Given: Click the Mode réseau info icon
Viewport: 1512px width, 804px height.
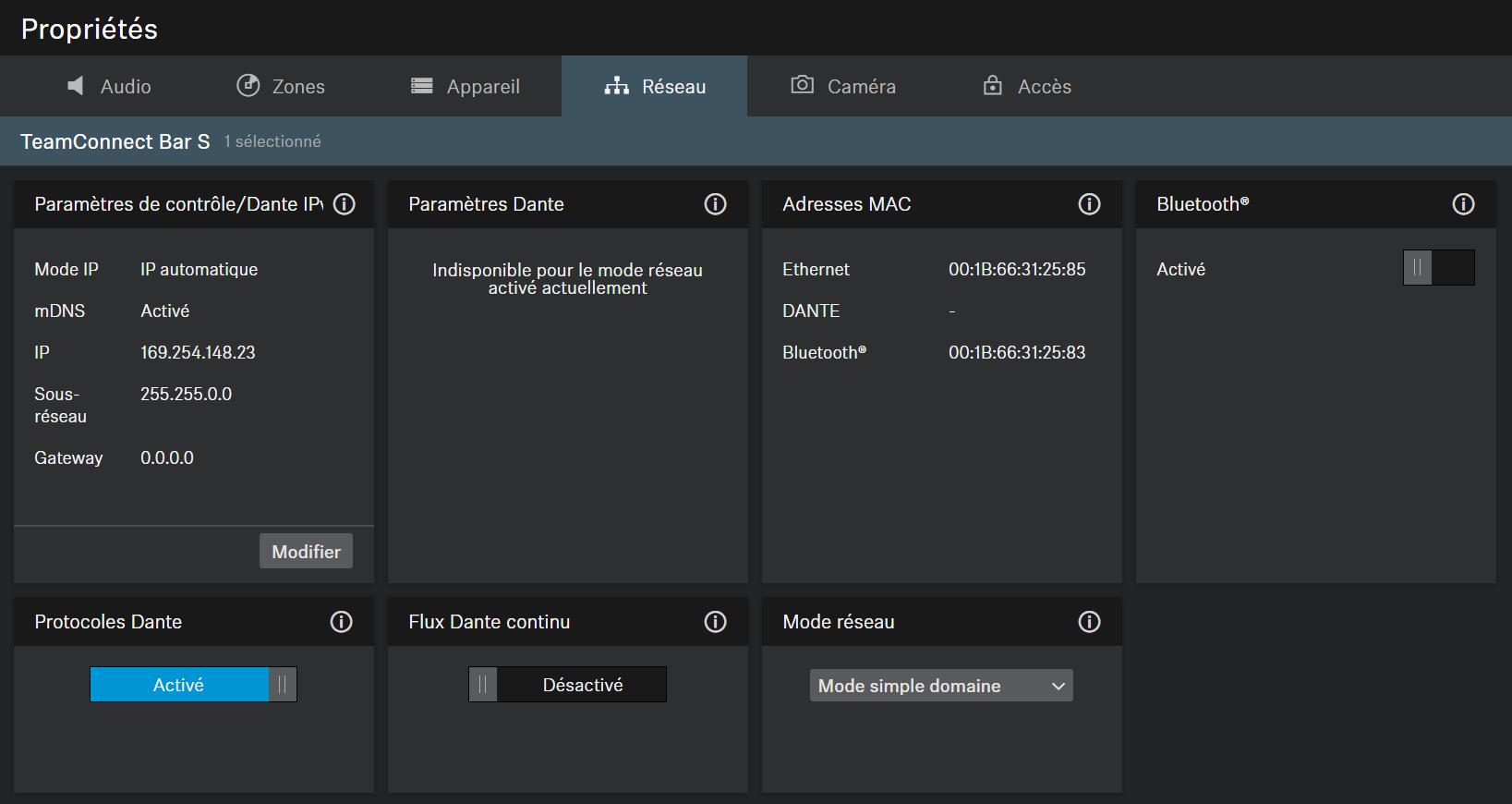Looking at the screenshot, I should point(1089,622).
